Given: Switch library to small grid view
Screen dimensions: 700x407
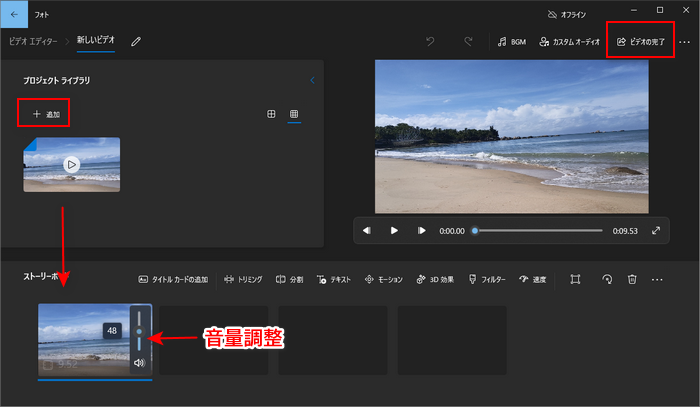Looking at the screenshot, I should pyautogui.click(x=294, y=114).
